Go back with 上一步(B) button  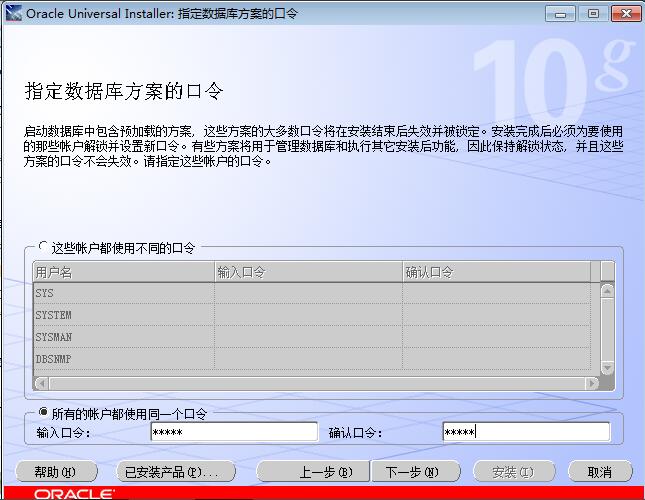click(x=313, y=472)
